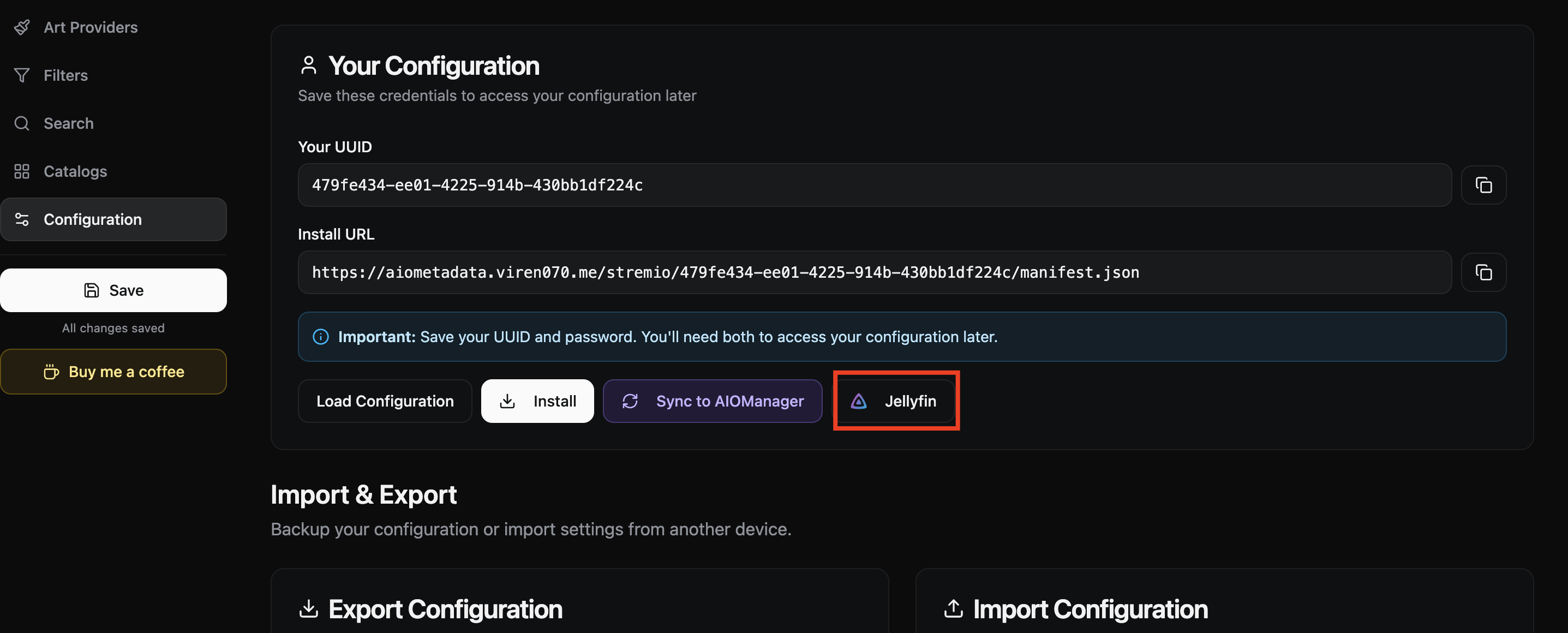
Task: Click the info icon in Important notice
Action: (320, 337)
